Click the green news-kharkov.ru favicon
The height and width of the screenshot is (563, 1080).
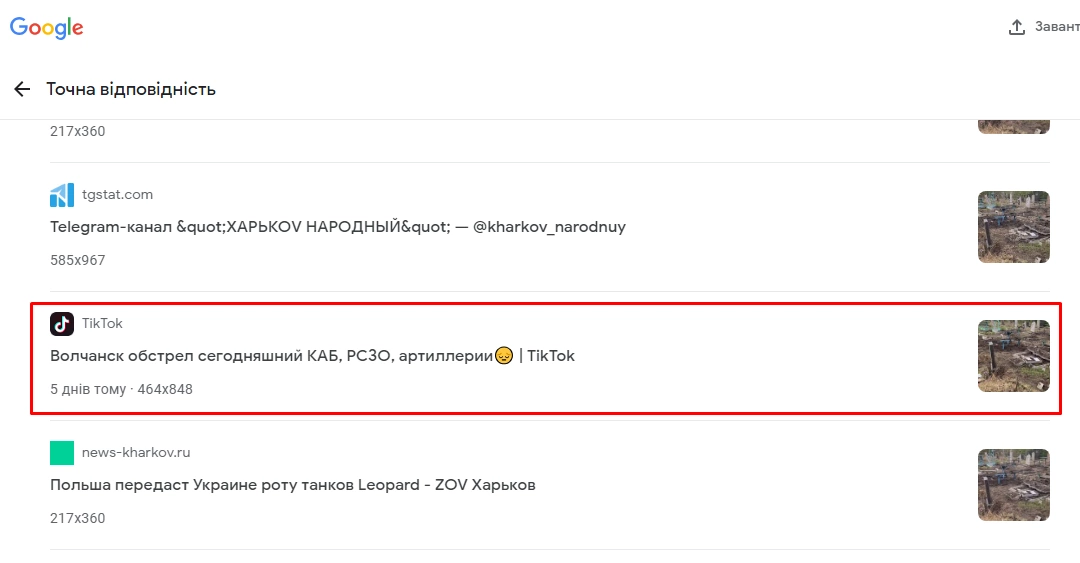(62, 453)
